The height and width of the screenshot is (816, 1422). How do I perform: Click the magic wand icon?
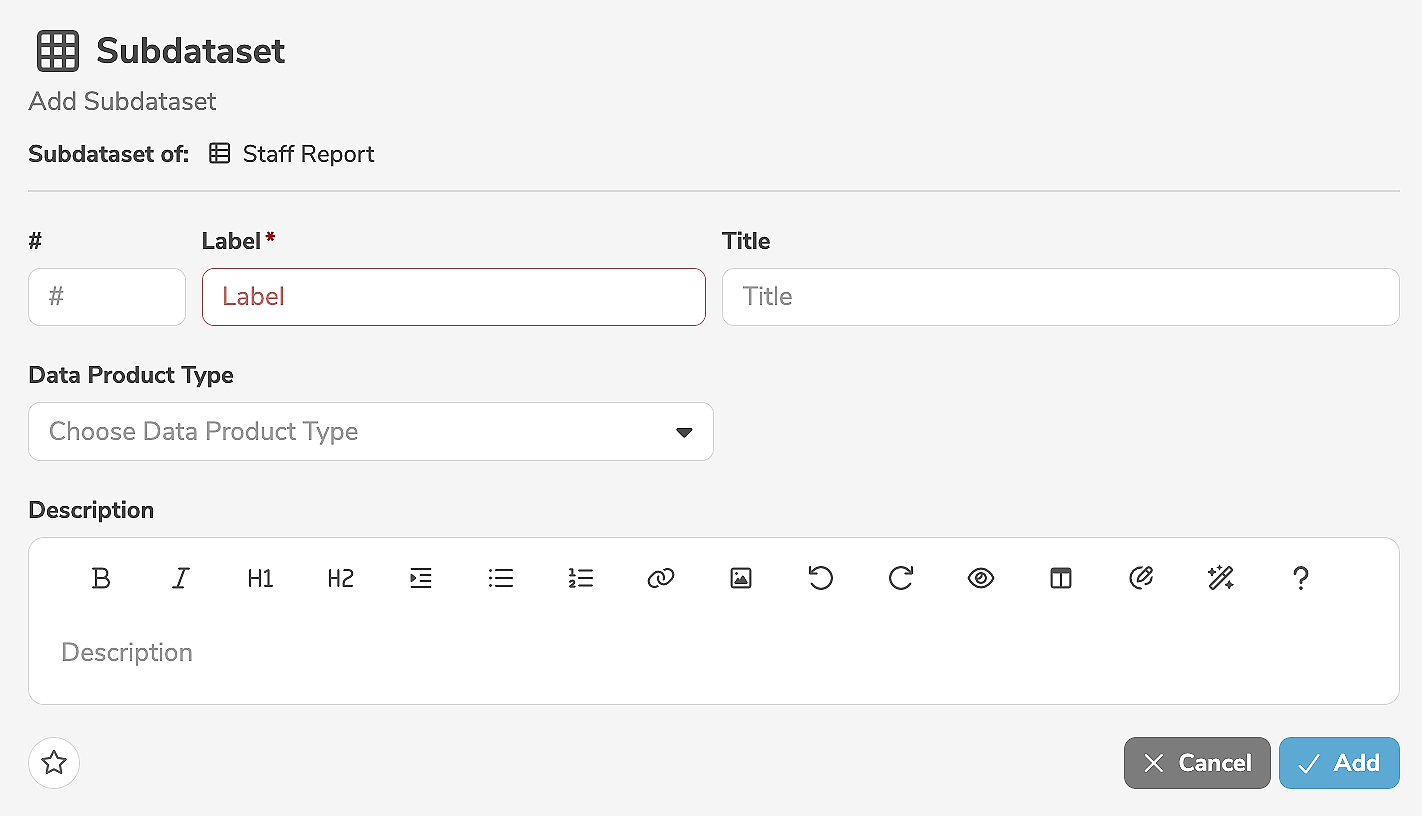[1221, 578]
